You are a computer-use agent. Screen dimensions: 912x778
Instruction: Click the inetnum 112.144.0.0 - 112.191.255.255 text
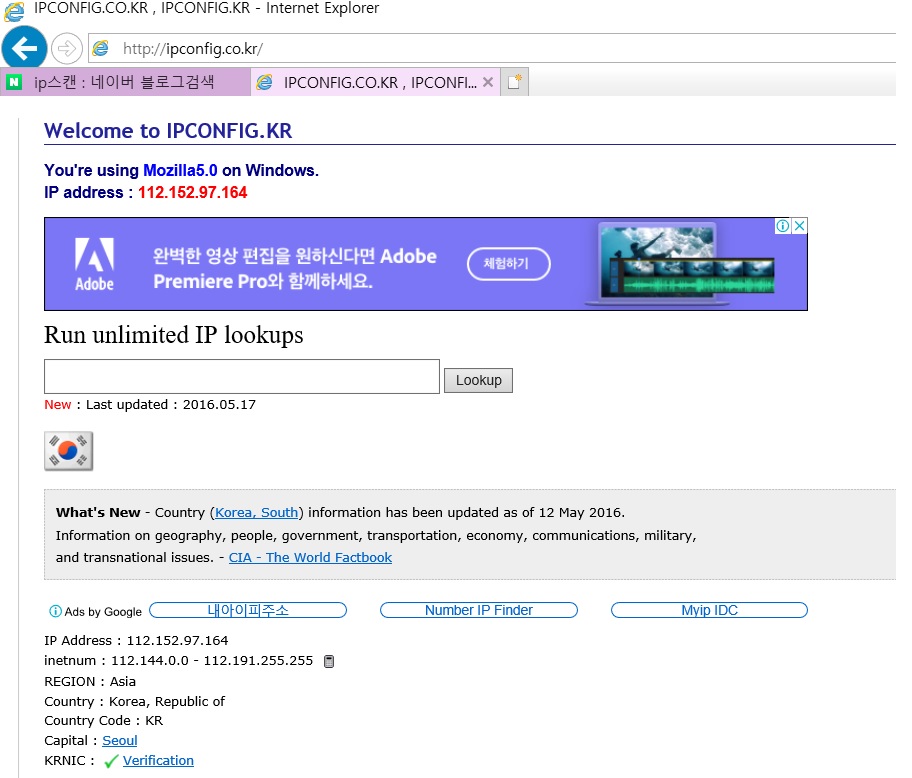(x=179, y=661)
